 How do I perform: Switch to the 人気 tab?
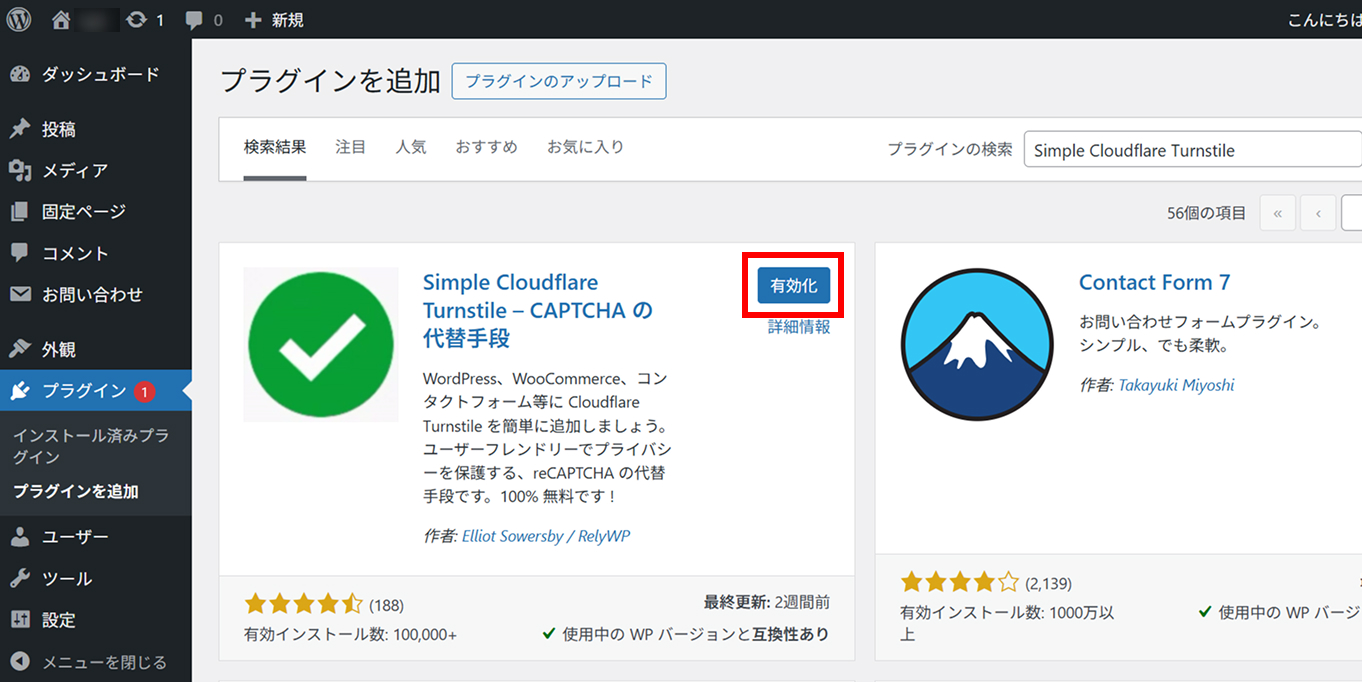[411, 147]
